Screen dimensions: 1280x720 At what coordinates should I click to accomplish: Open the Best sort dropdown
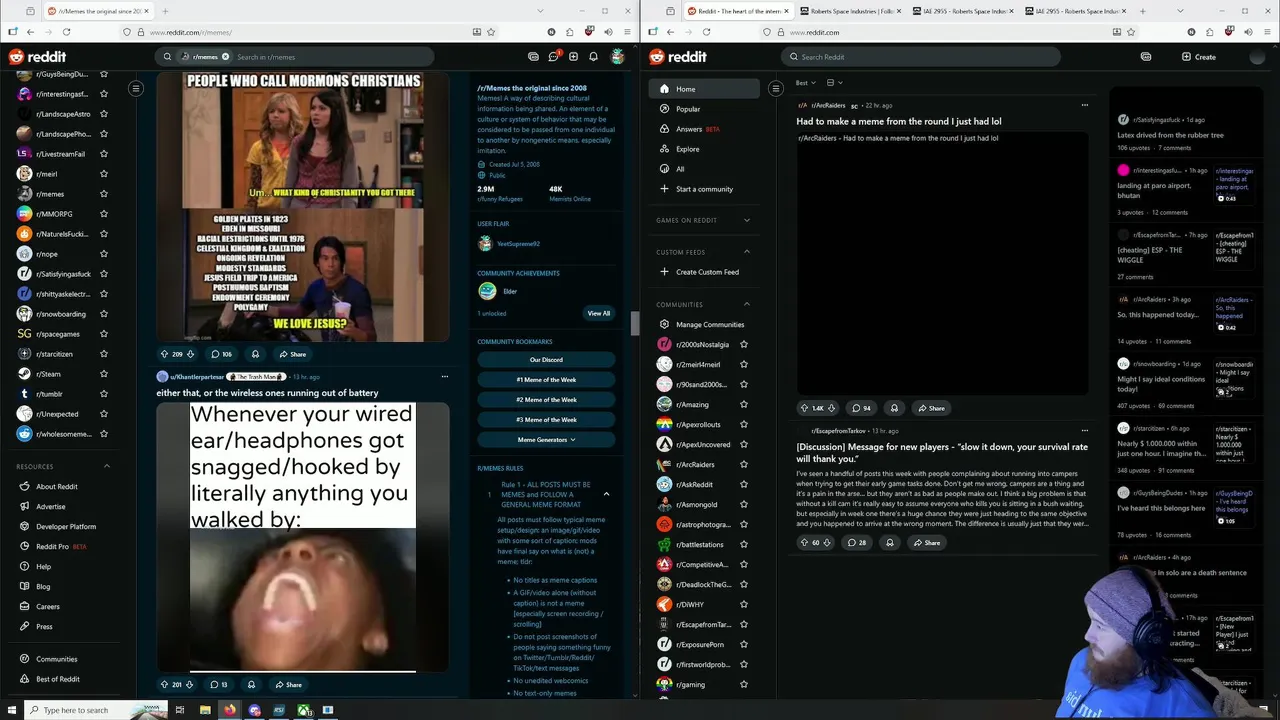805,83
